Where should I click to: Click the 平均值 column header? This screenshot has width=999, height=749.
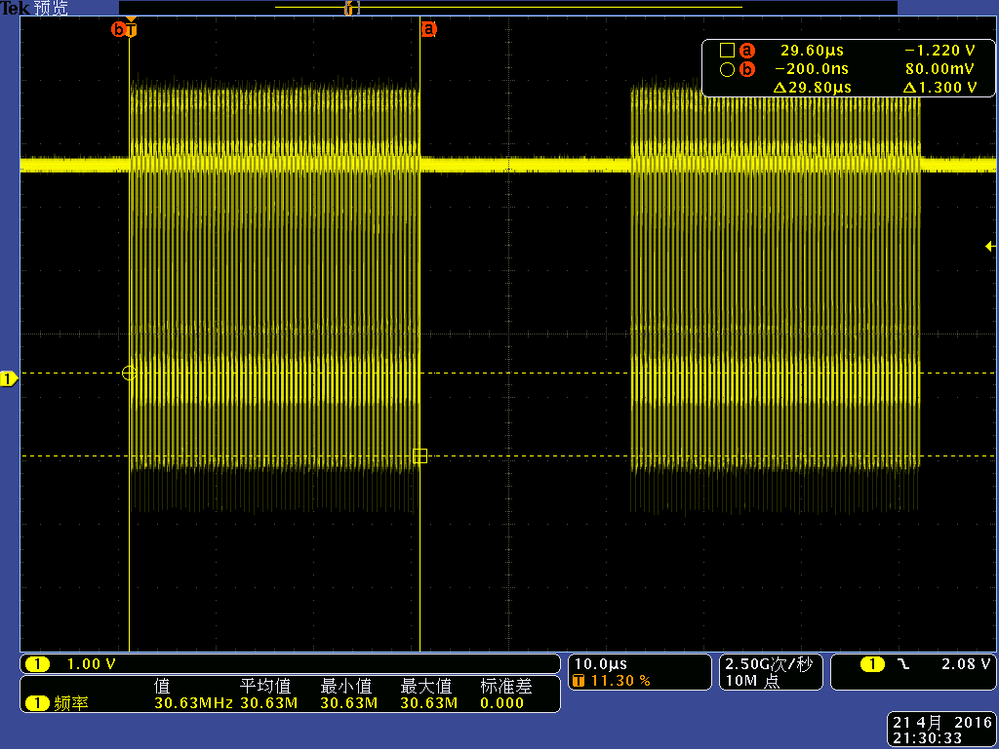(x=265, y=687)
